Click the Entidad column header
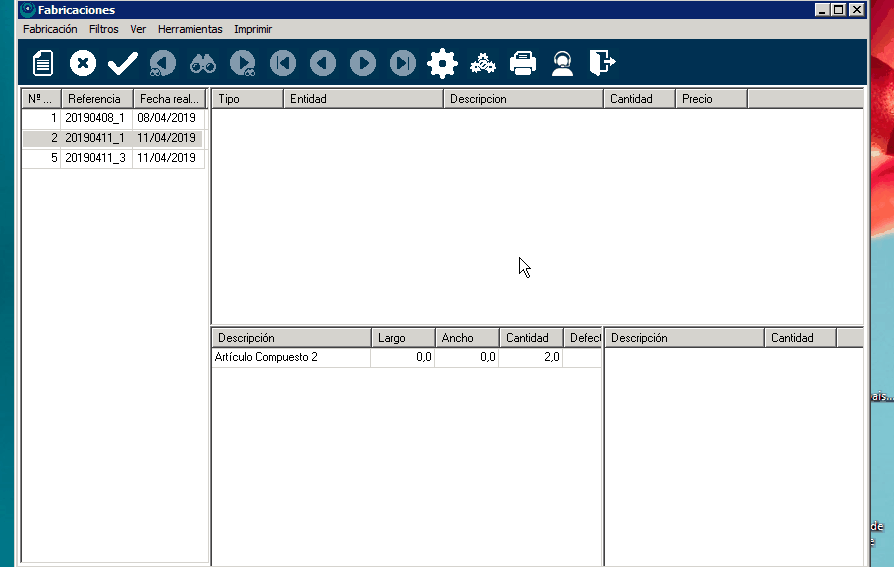This screenshot has height=567, width=894. (x=363, y=99)
